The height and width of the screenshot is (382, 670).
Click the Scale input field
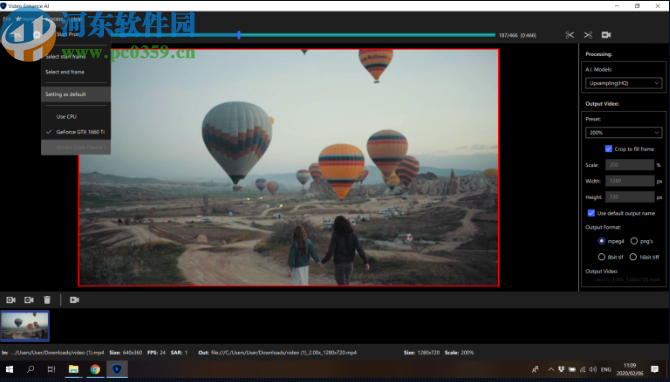pos(629,165)
